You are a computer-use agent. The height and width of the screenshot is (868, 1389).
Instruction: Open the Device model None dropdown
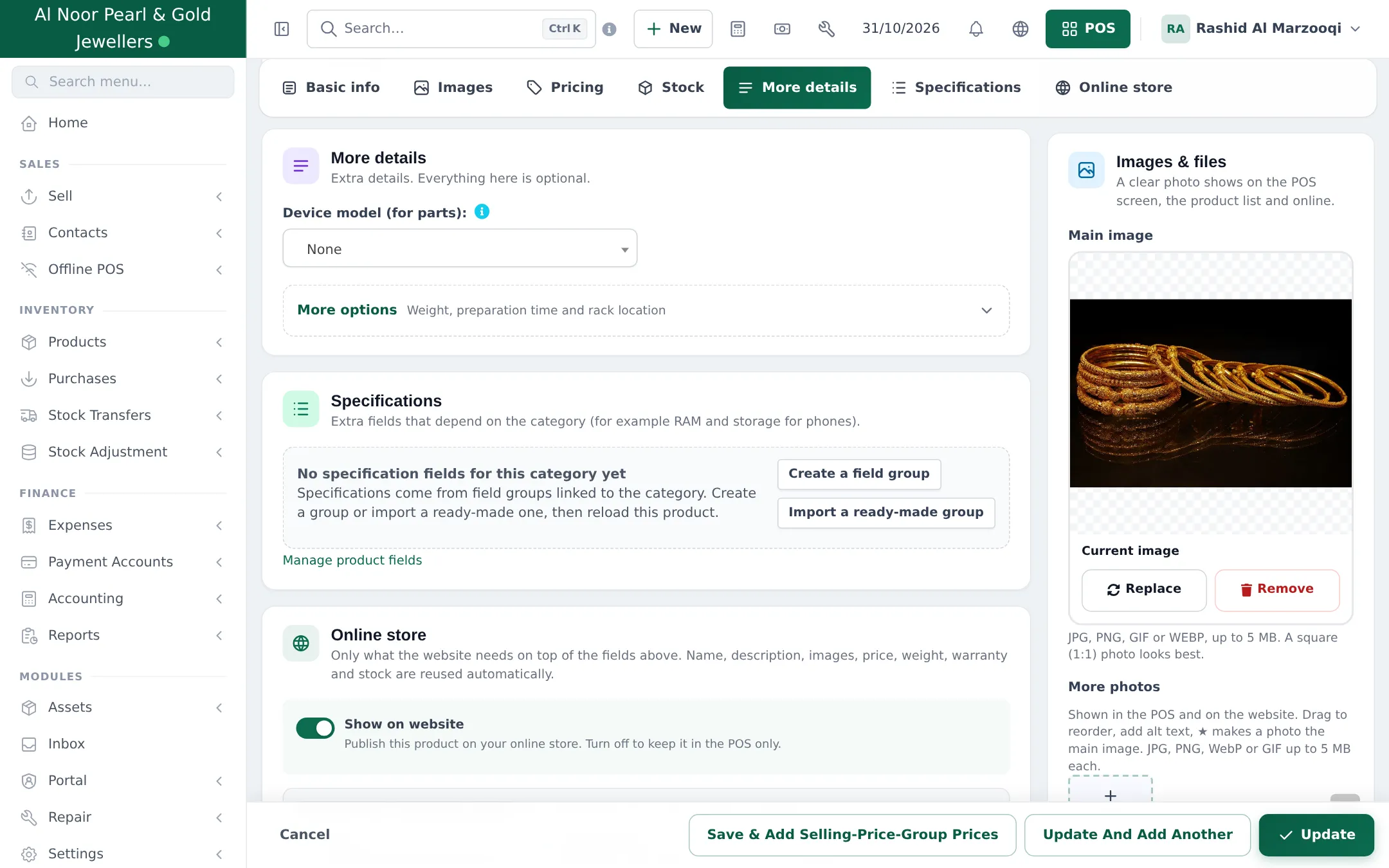(460, 249)
